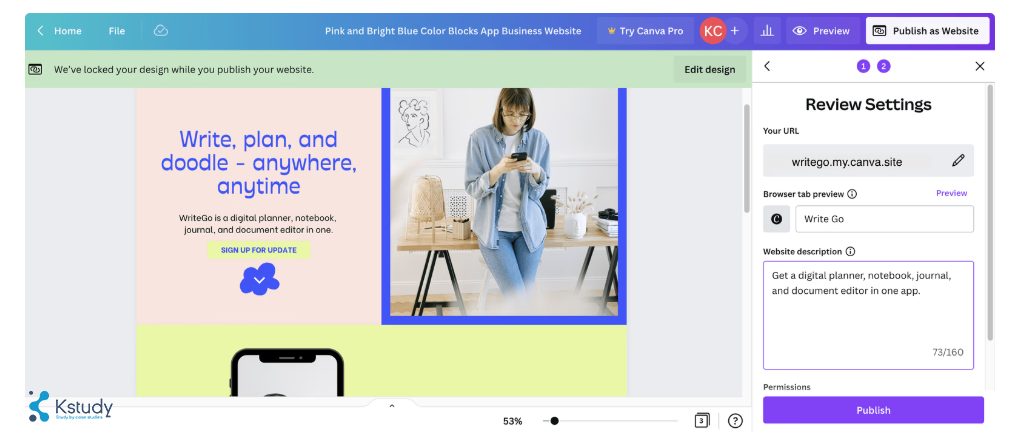
Task: Open the File menu
Action: [x=117, y=31]
